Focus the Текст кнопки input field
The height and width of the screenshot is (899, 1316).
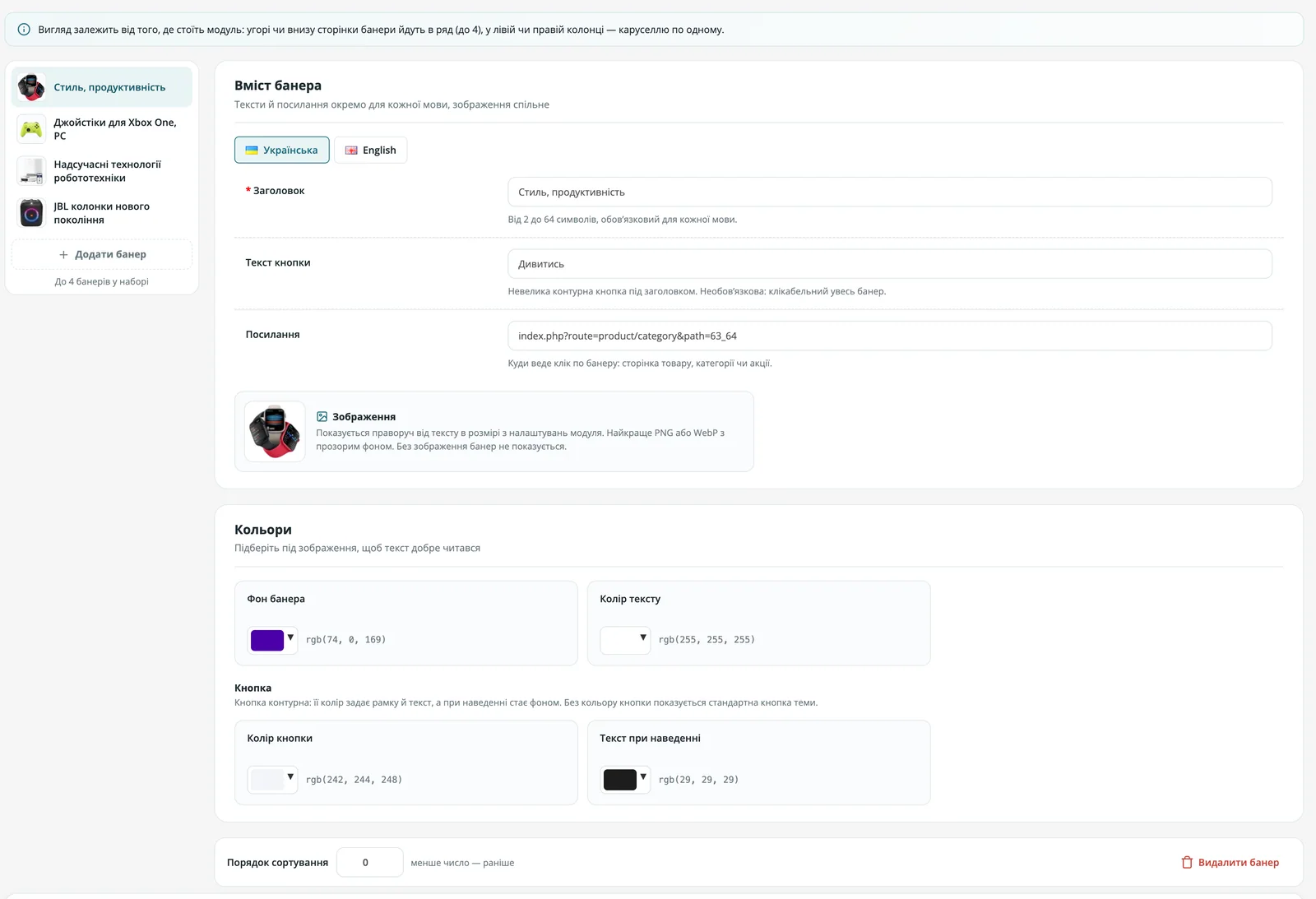[890, 264]
